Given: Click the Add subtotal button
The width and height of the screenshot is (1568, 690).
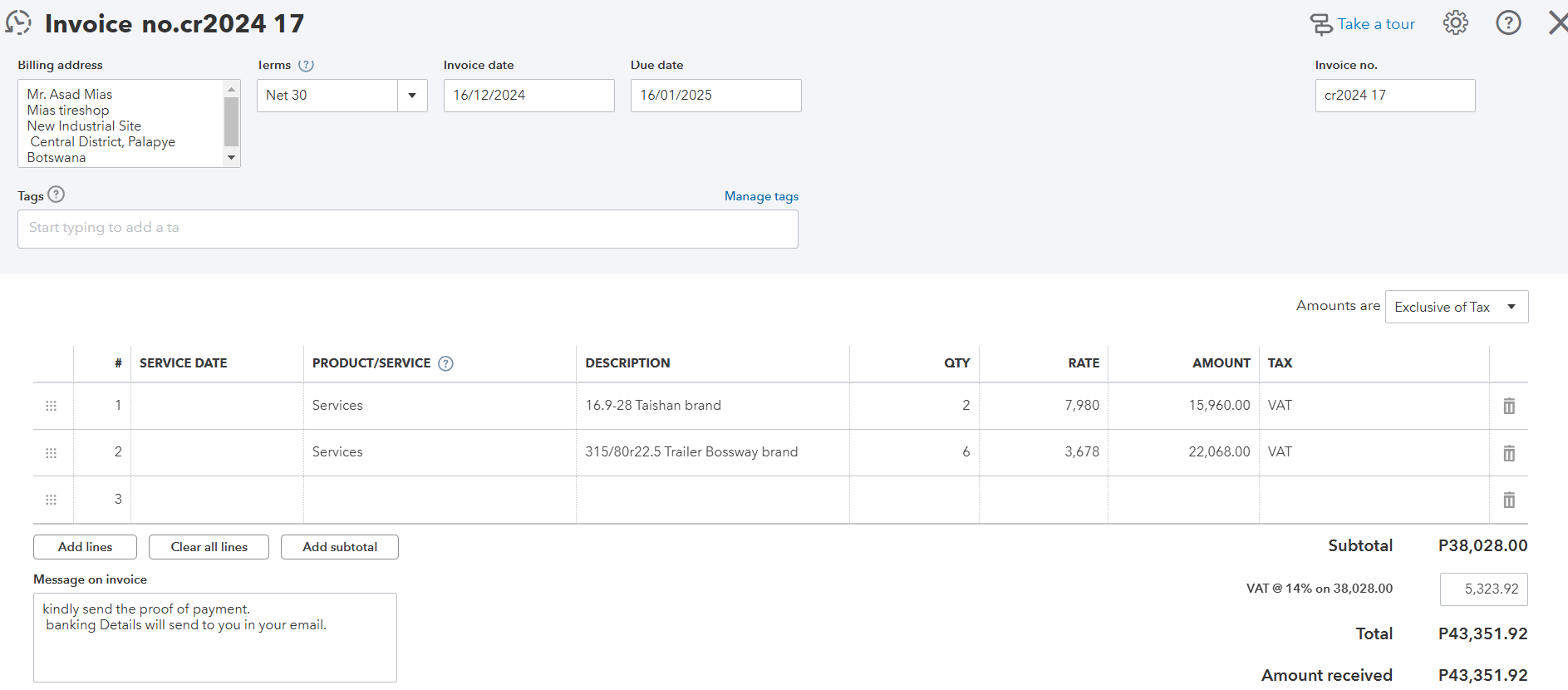Looking at the screenshot, I should click(x=340, y=547).
